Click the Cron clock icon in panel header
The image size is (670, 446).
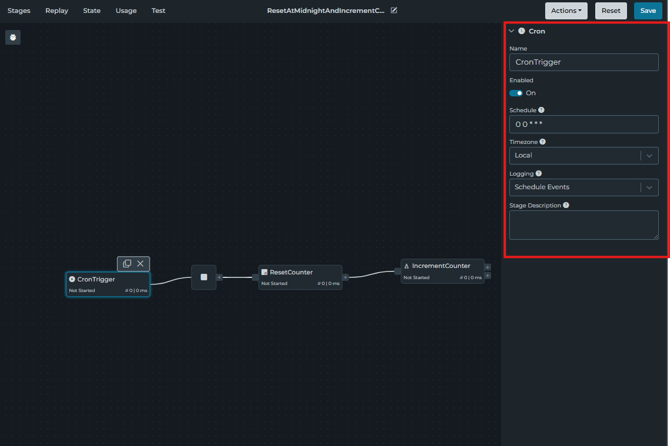522,31
